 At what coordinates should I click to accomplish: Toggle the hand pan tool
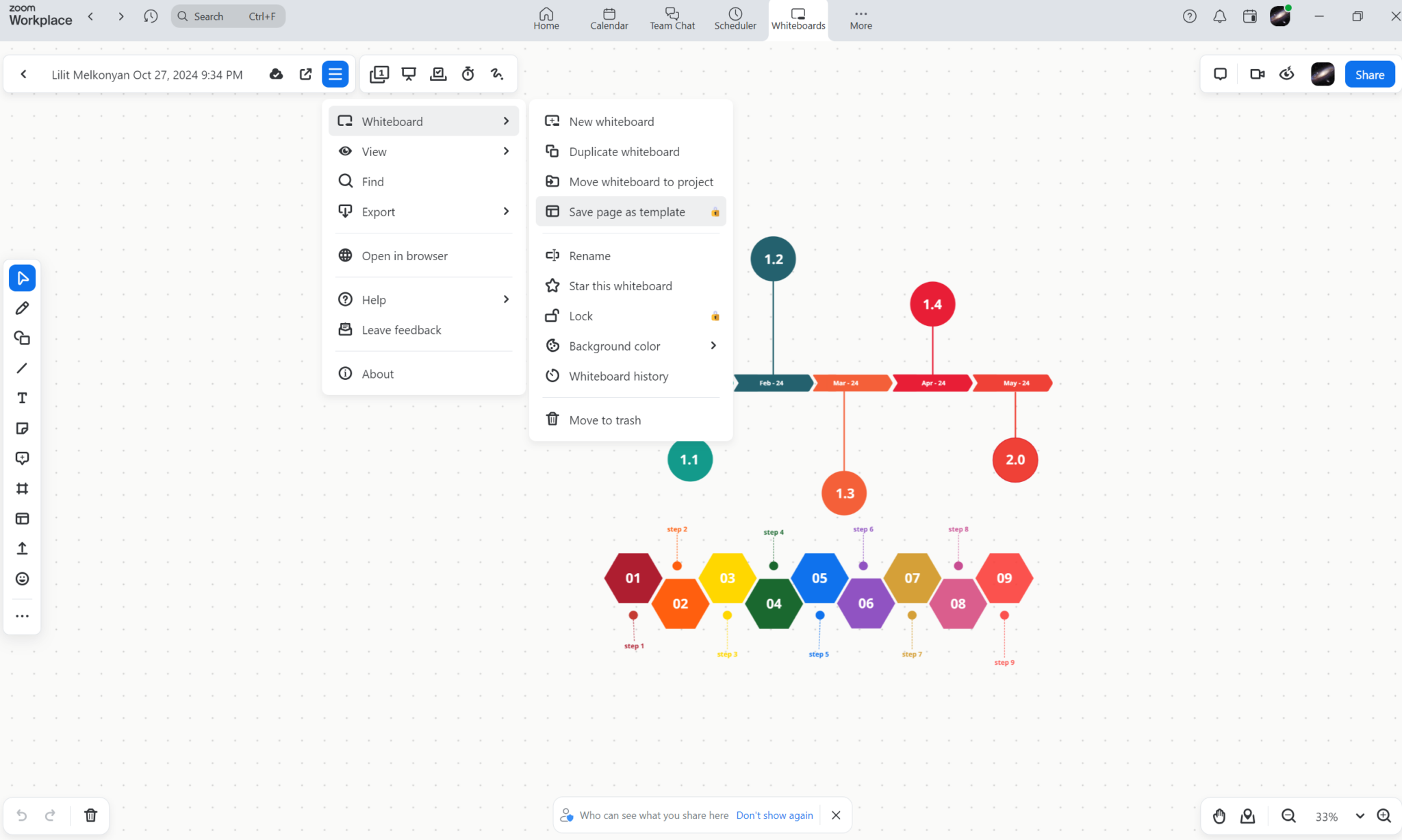1218,816
